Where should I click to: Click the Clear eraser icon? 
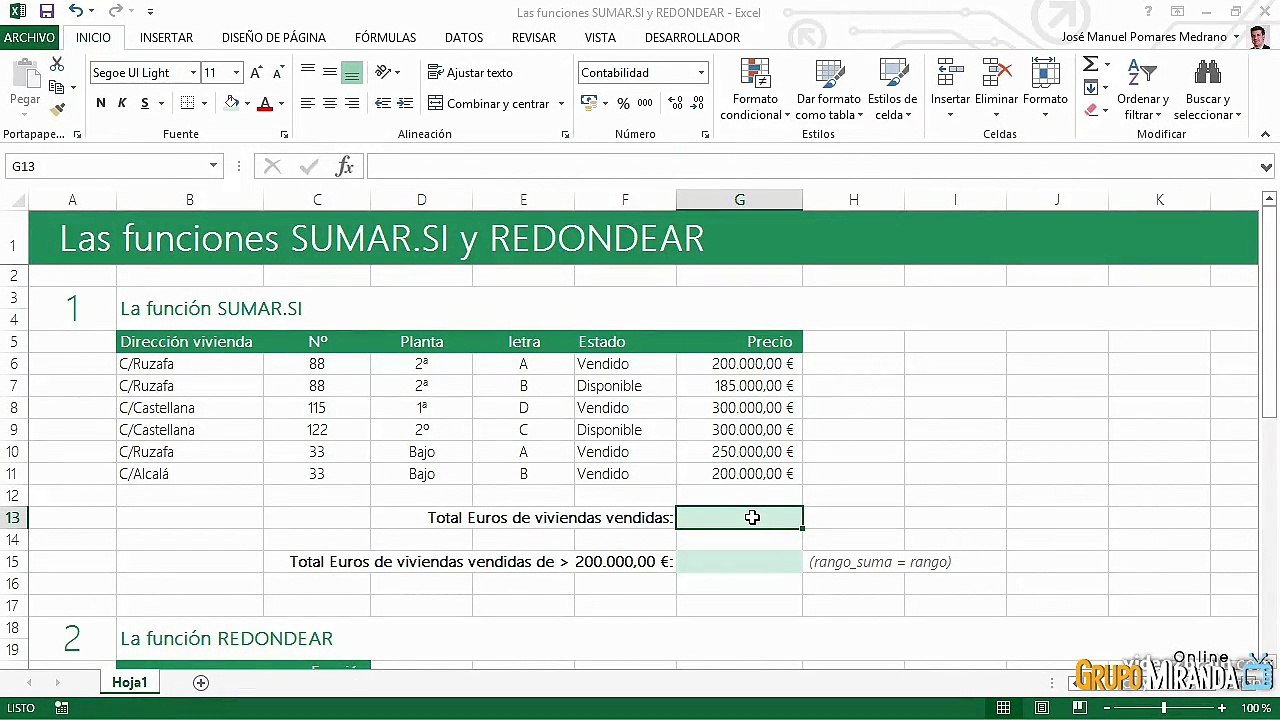(x=1090, y=110)
